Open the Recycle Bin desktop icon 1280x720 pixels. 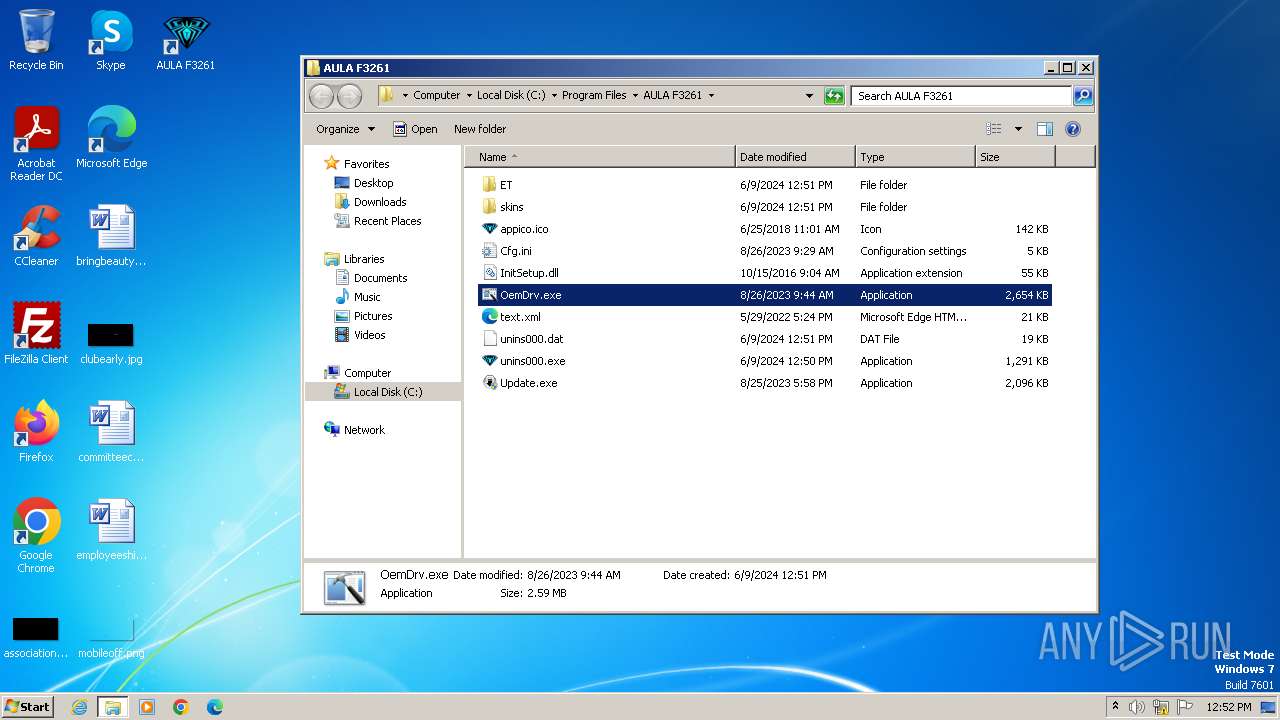click(x=36, y=40)
